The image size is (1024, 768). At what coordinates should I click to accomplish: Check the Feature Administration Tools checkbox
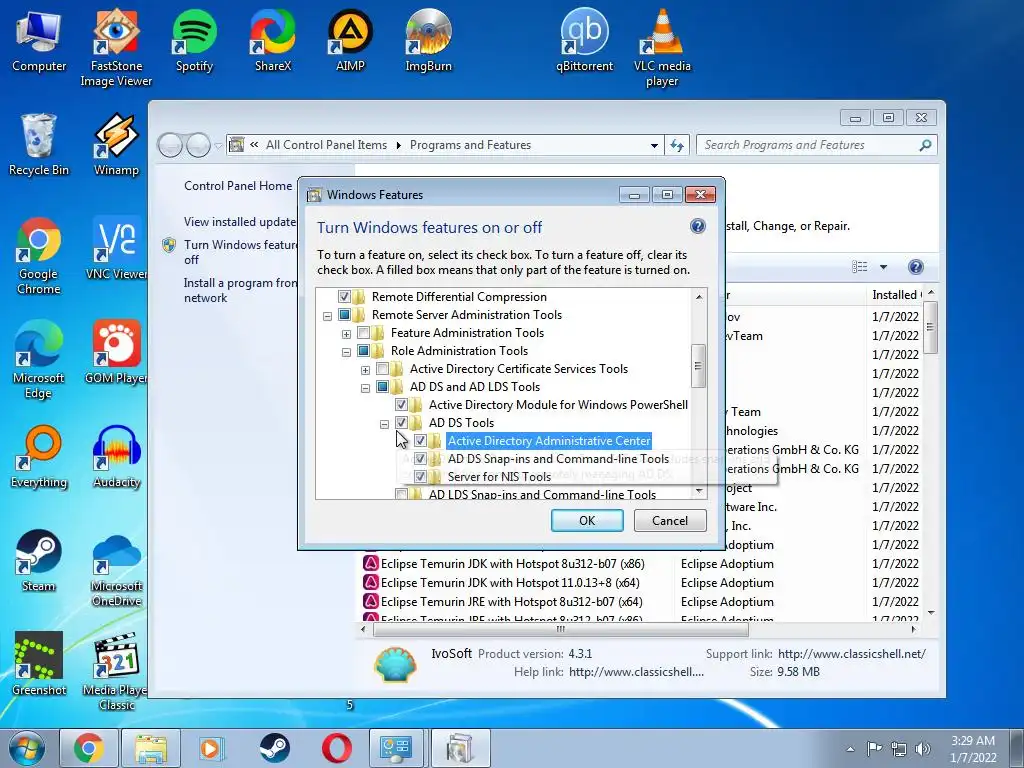(x=363, y=333)
